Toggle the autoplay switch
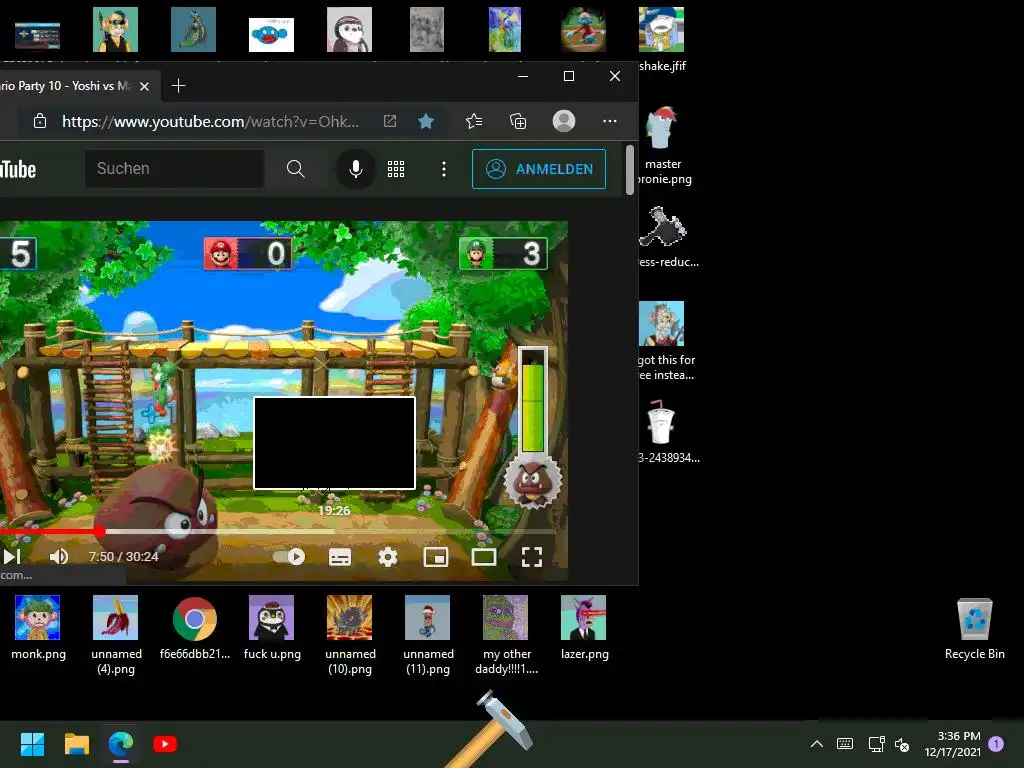 tap(289, 556)
